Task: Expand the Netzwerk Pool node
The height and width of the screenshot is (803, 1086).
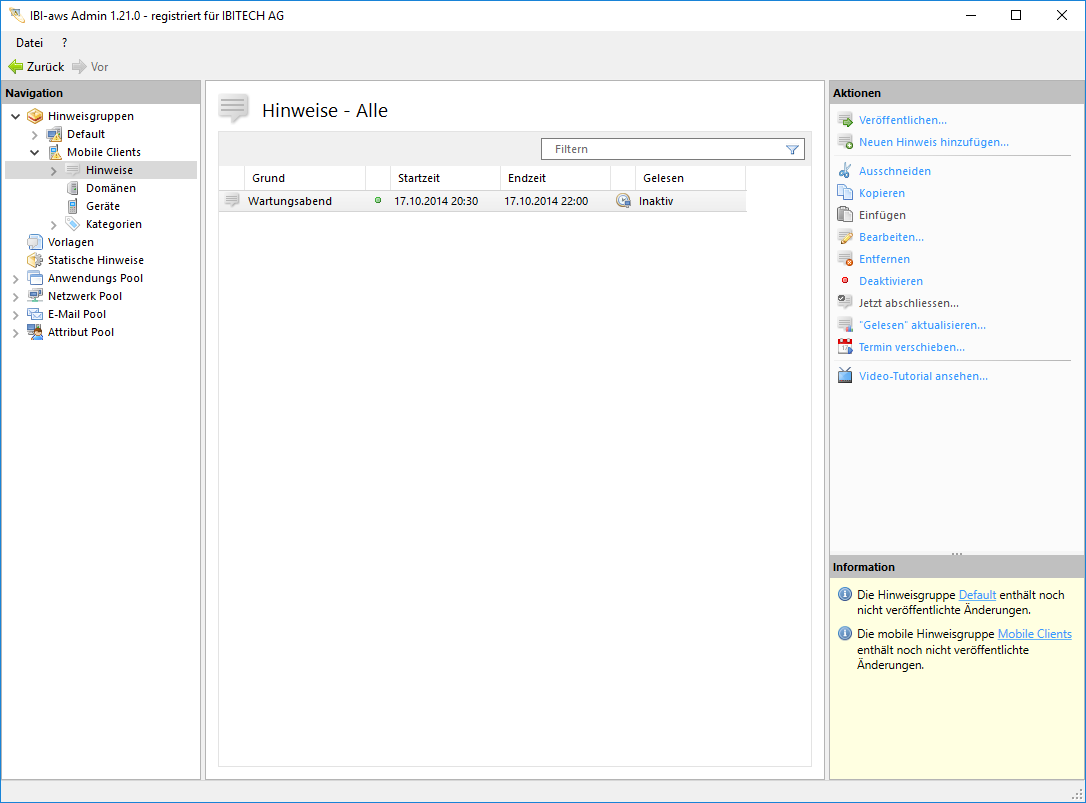Action: click(15, 296)
